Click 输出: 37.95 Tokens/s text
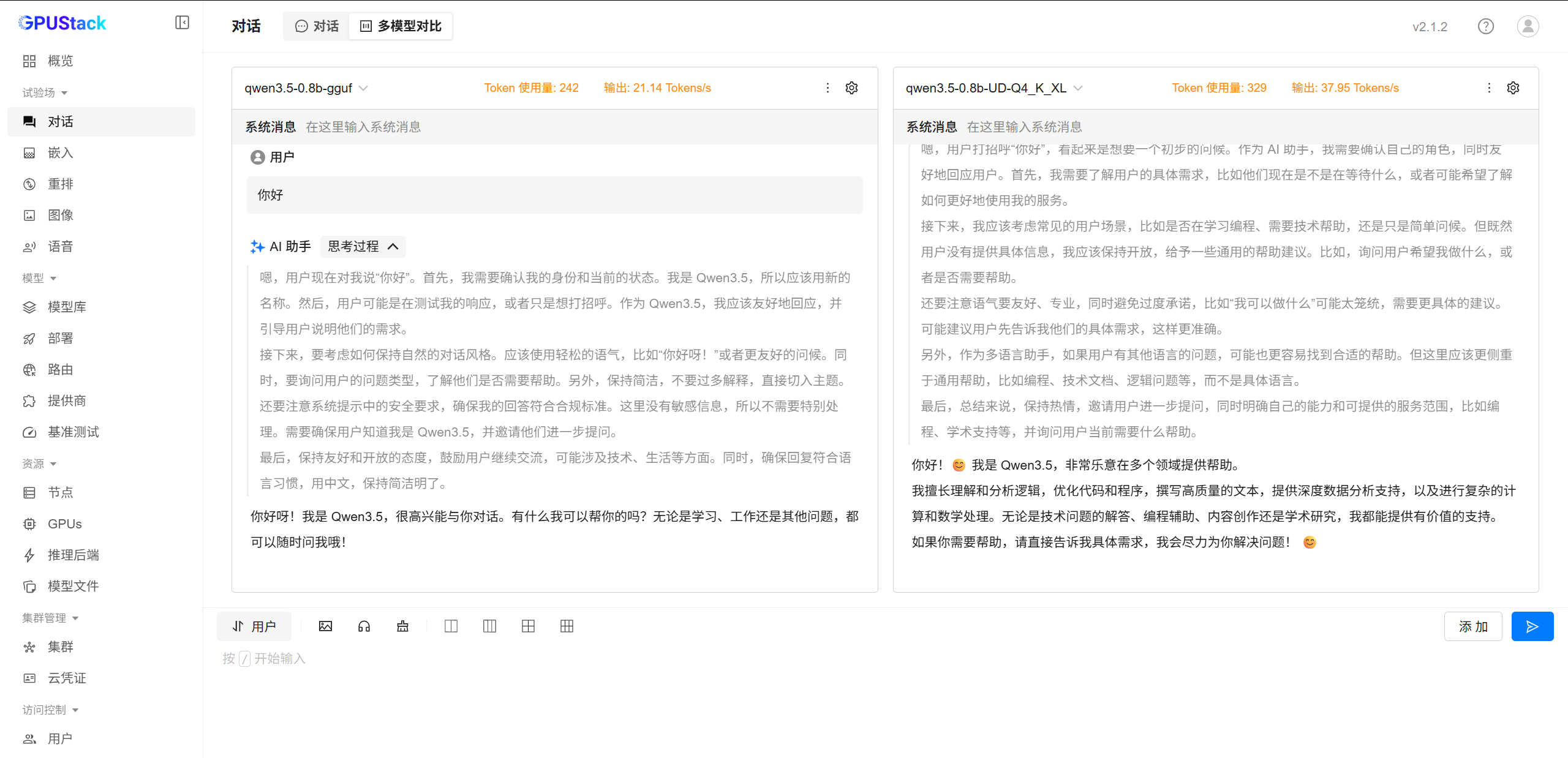The width and height of the screenshot is (1568, 758). point(1344,88)
